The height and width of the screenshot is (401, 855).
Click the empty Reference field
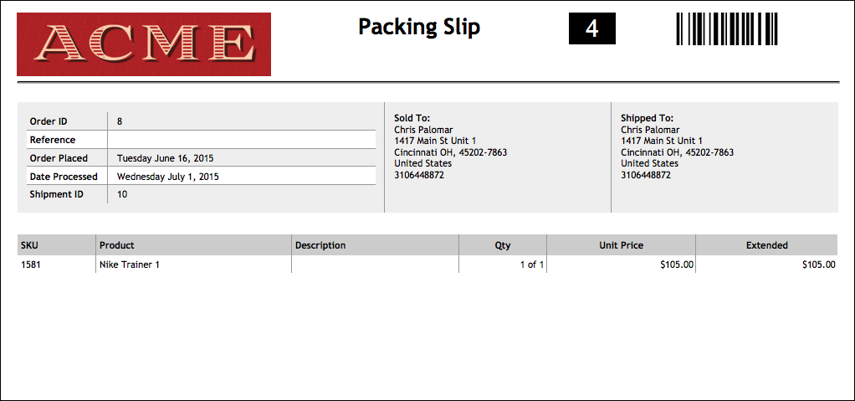coord(242,140)
